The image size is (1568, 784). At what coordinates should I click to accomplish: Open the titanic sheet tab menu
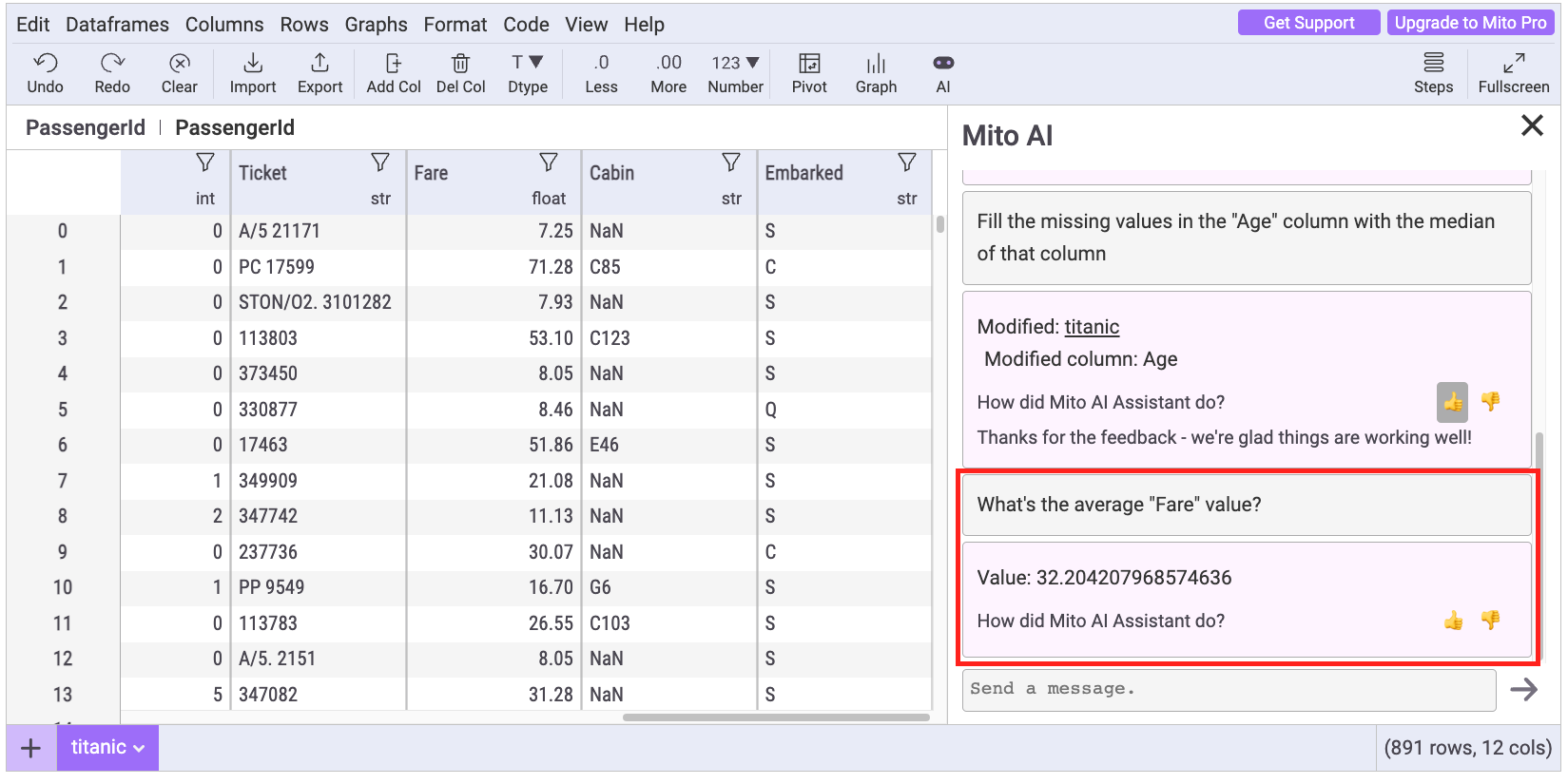pos(107,748)
